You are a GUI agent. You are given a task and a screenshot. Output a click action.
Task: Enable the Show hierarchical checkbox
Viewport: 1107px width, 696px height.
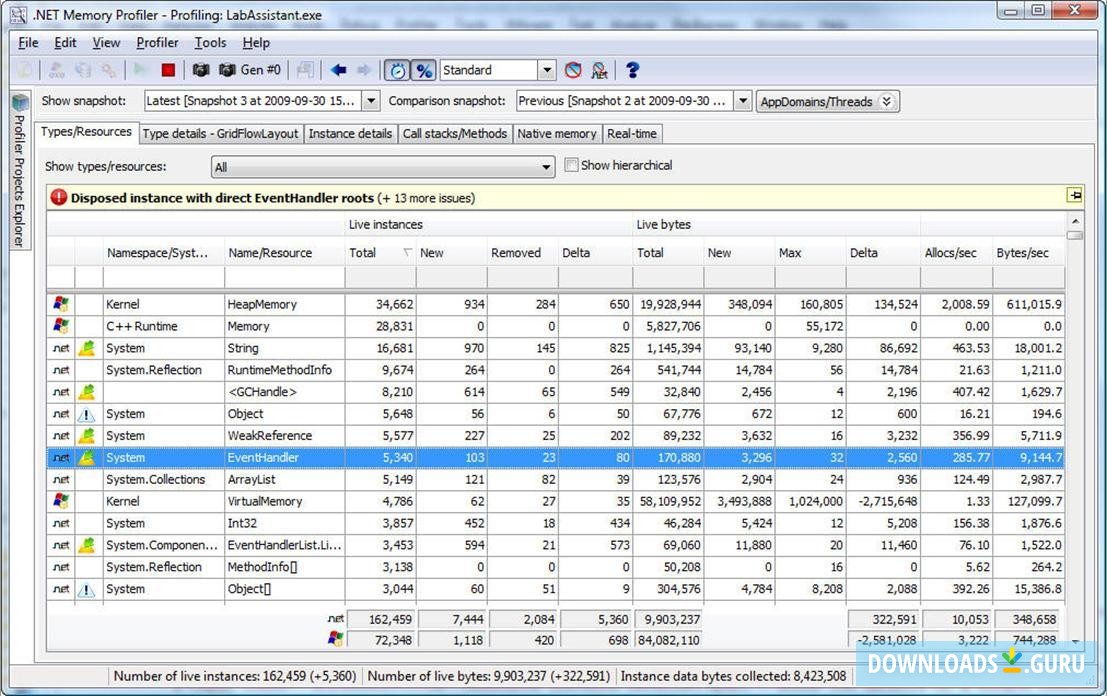(572, 165)
